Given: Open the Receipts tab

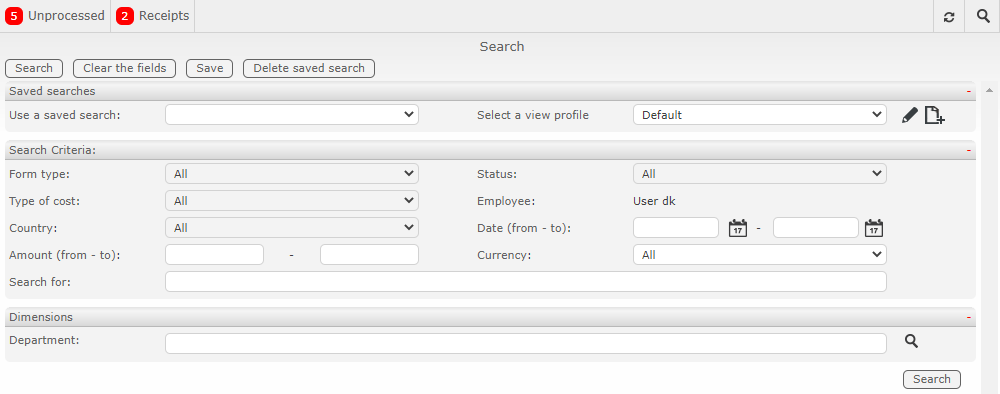Looking at the screenshot, I should [x=152, y=16].
